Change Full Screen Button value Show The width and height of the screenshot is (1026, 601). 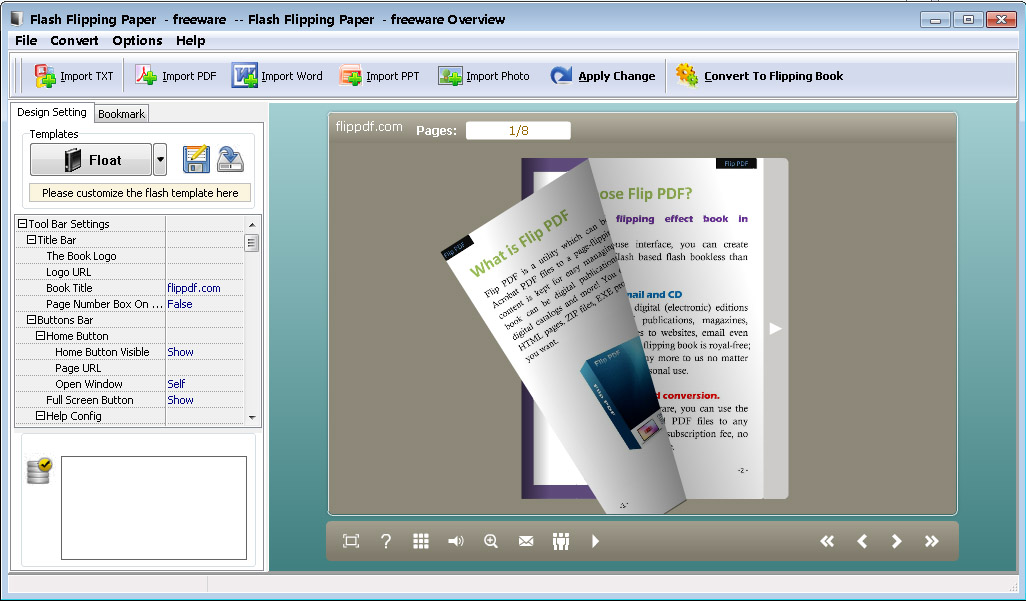point(205,400)
